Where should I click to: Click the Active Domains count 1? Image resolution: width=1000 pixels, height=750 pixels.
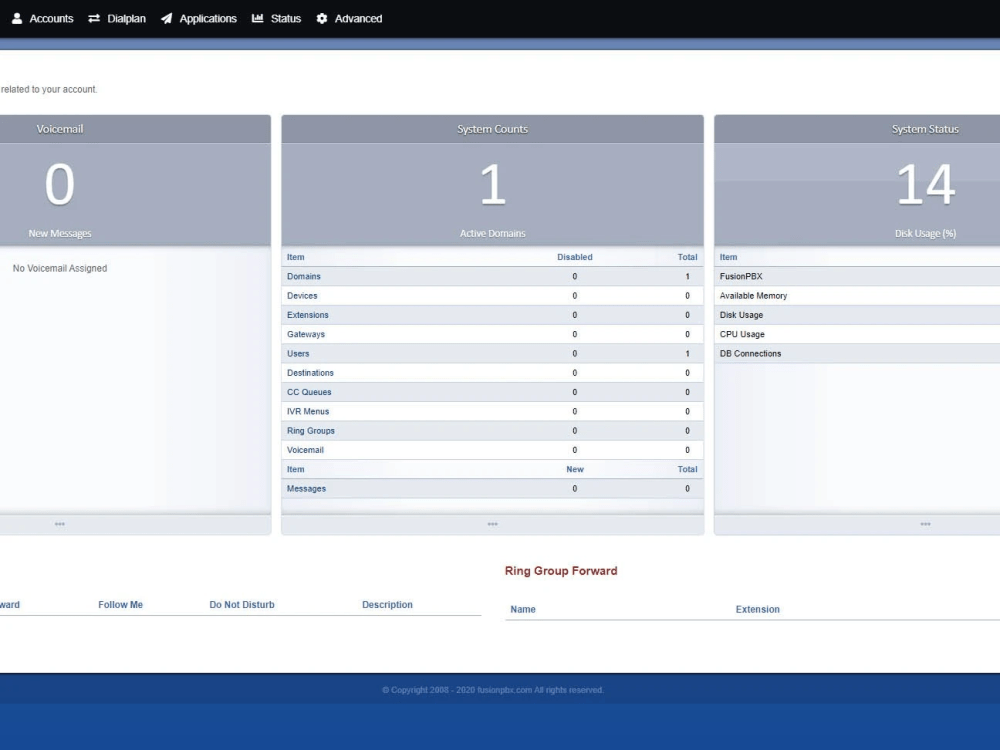tap(493, 184)
